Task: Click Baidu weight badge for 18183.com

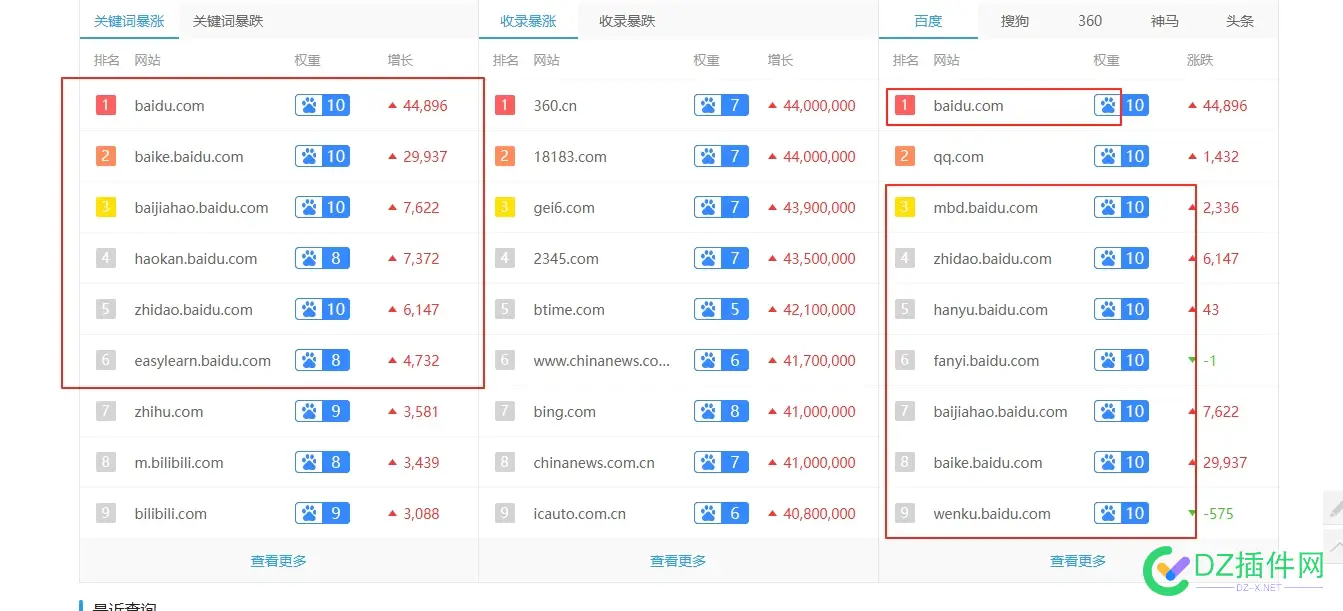Action: 721,157
